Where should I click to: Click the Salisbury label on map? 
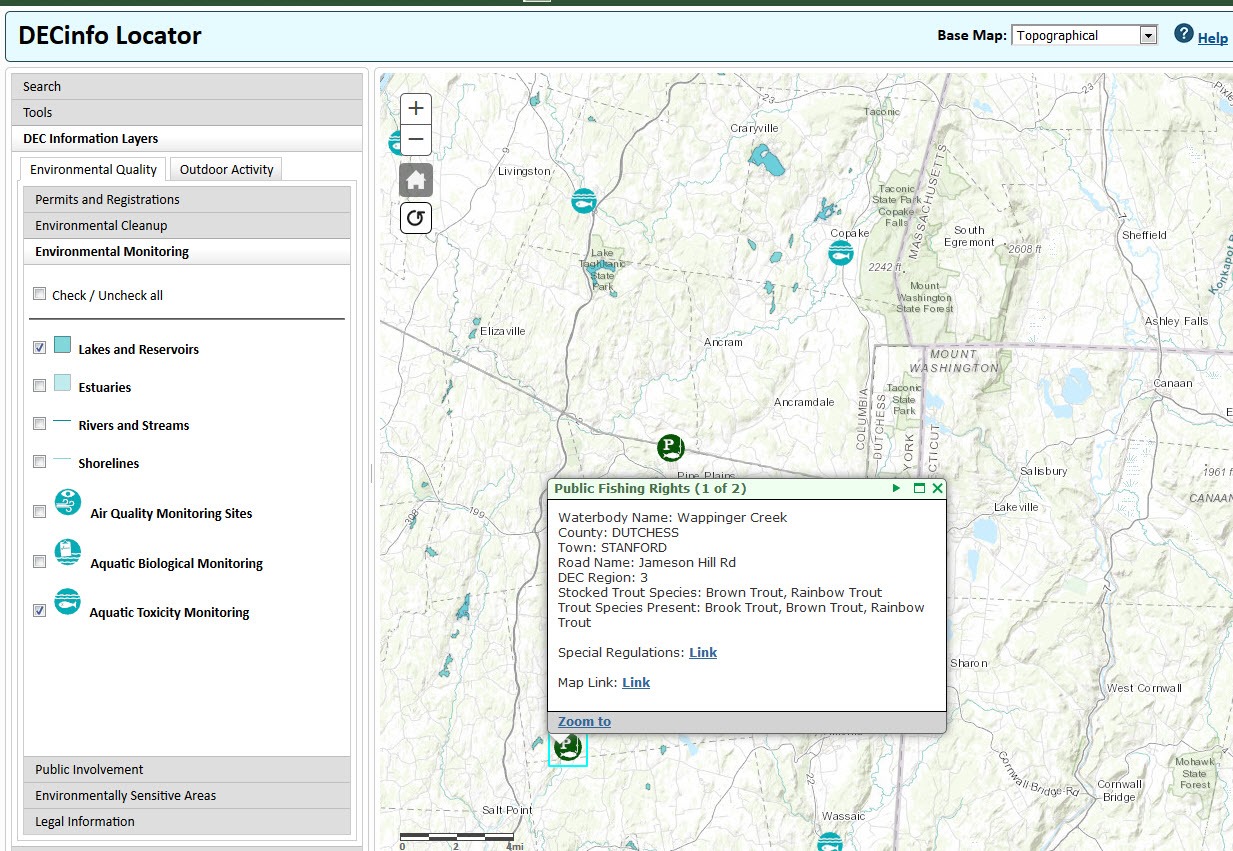click(x=1044, y=470)
